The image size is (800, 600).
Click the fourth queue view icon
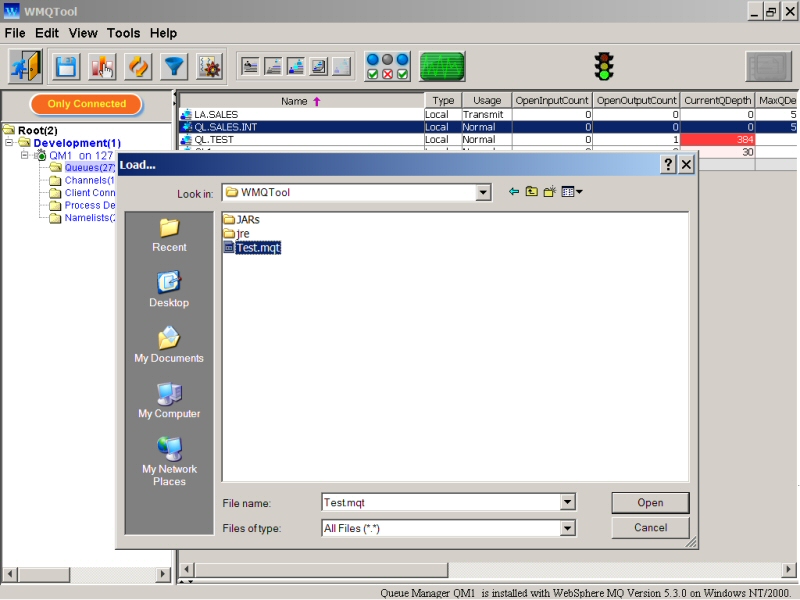pos(319,66)
